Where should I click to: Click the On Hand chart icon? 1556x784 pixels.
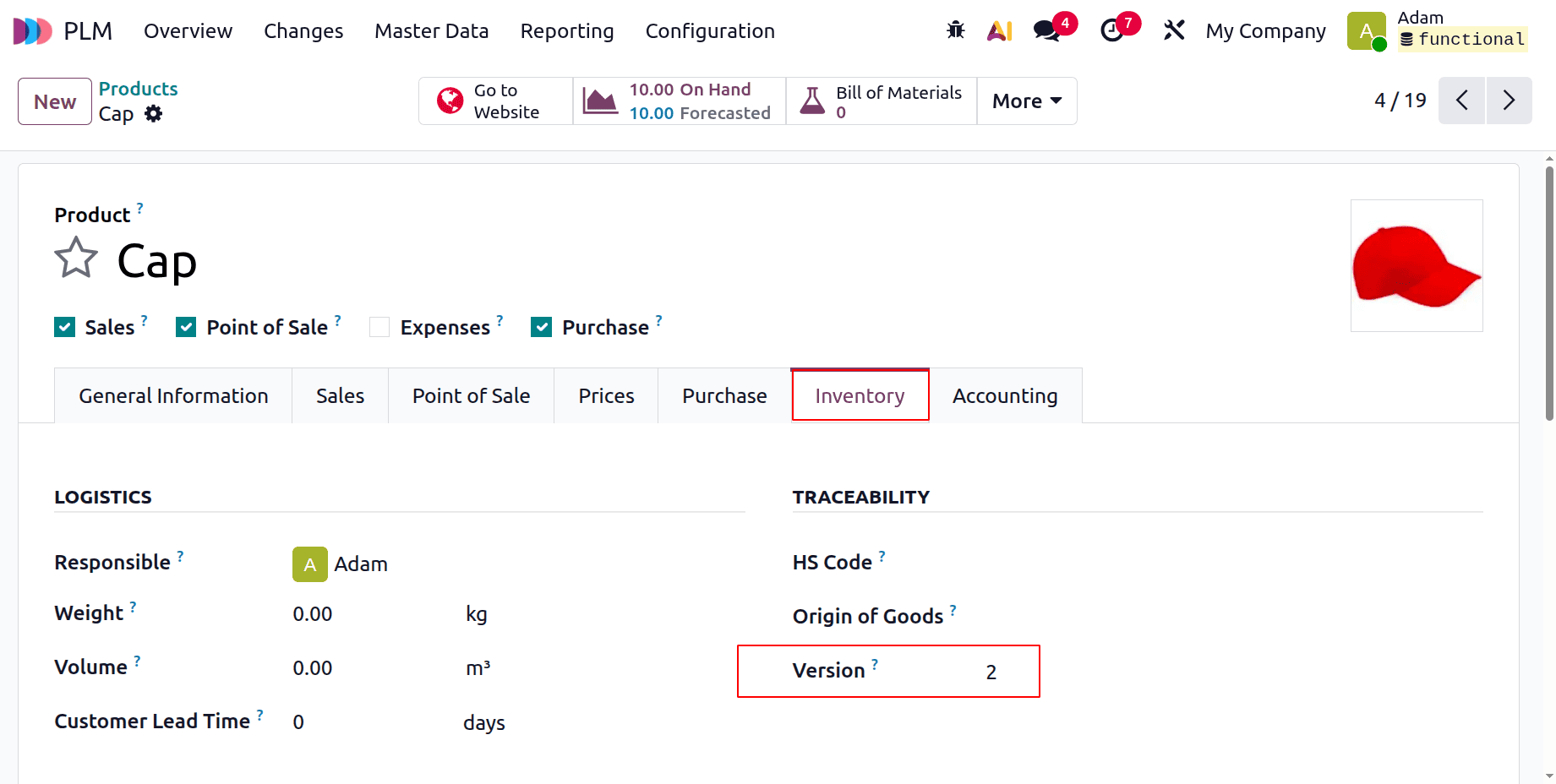[600, 101]
